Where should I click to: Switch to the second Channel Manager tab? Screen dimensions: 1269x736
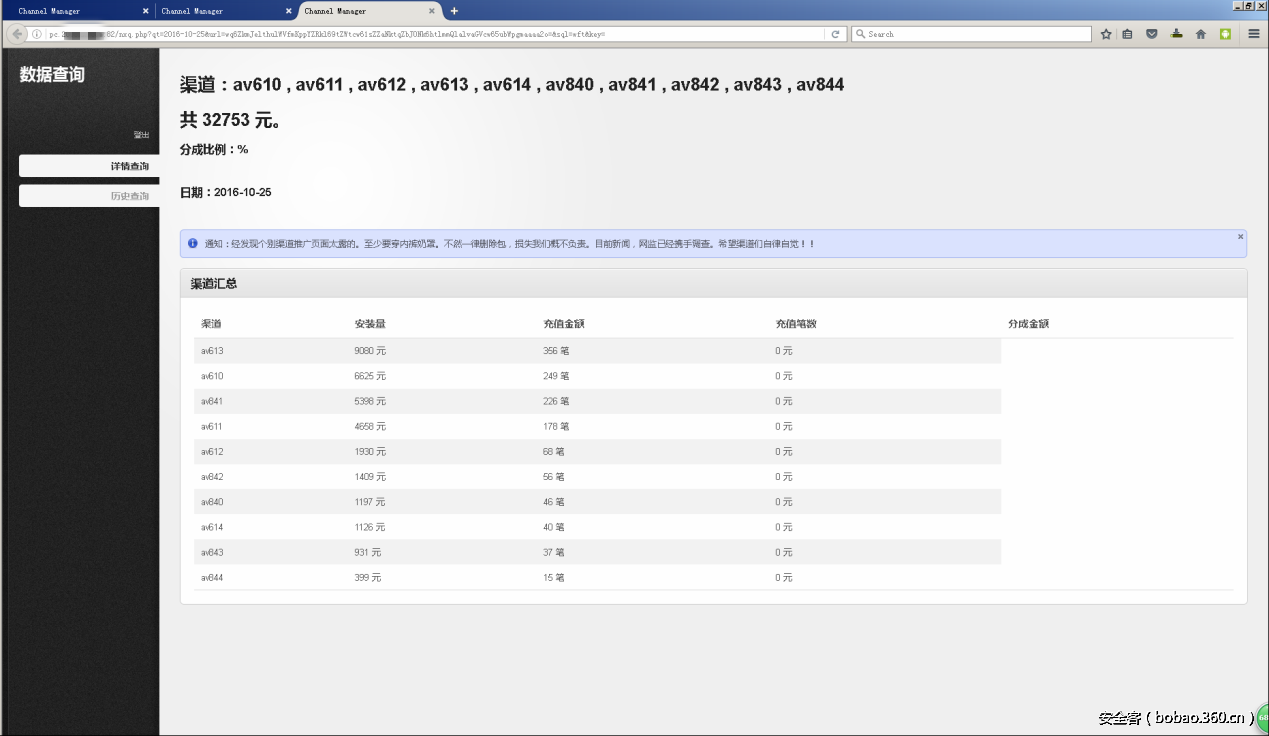pyautogui.click(x=227, y=11)
